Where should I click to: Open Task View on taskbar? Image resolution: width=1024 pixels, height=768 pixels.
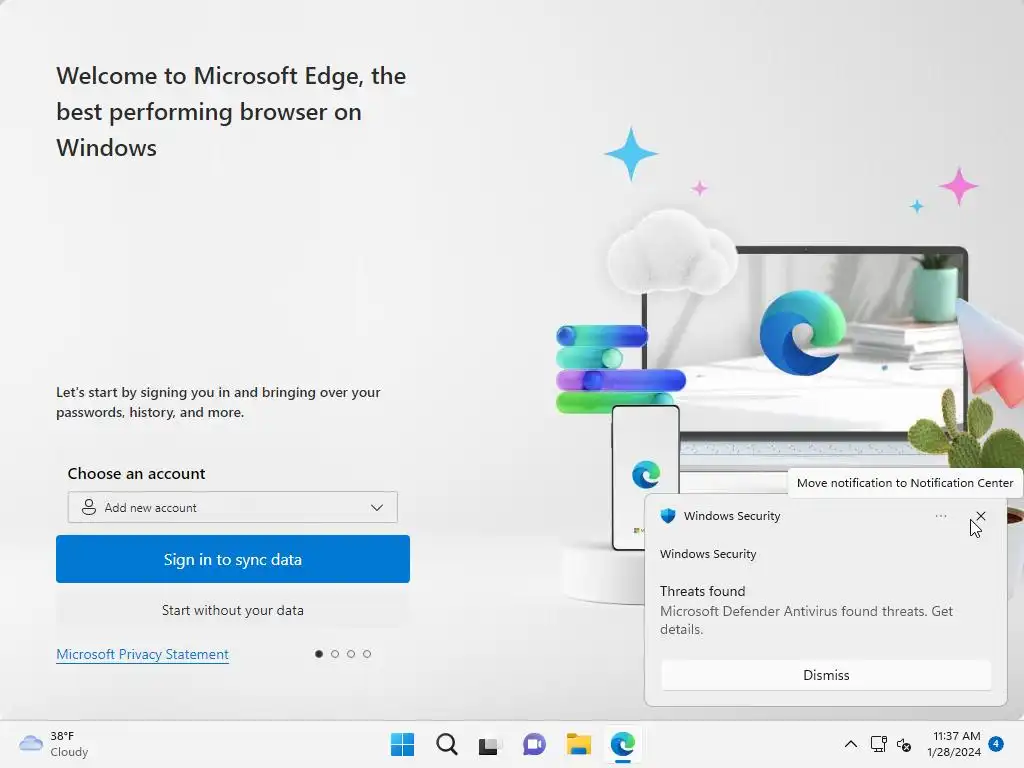click(490, 745)
